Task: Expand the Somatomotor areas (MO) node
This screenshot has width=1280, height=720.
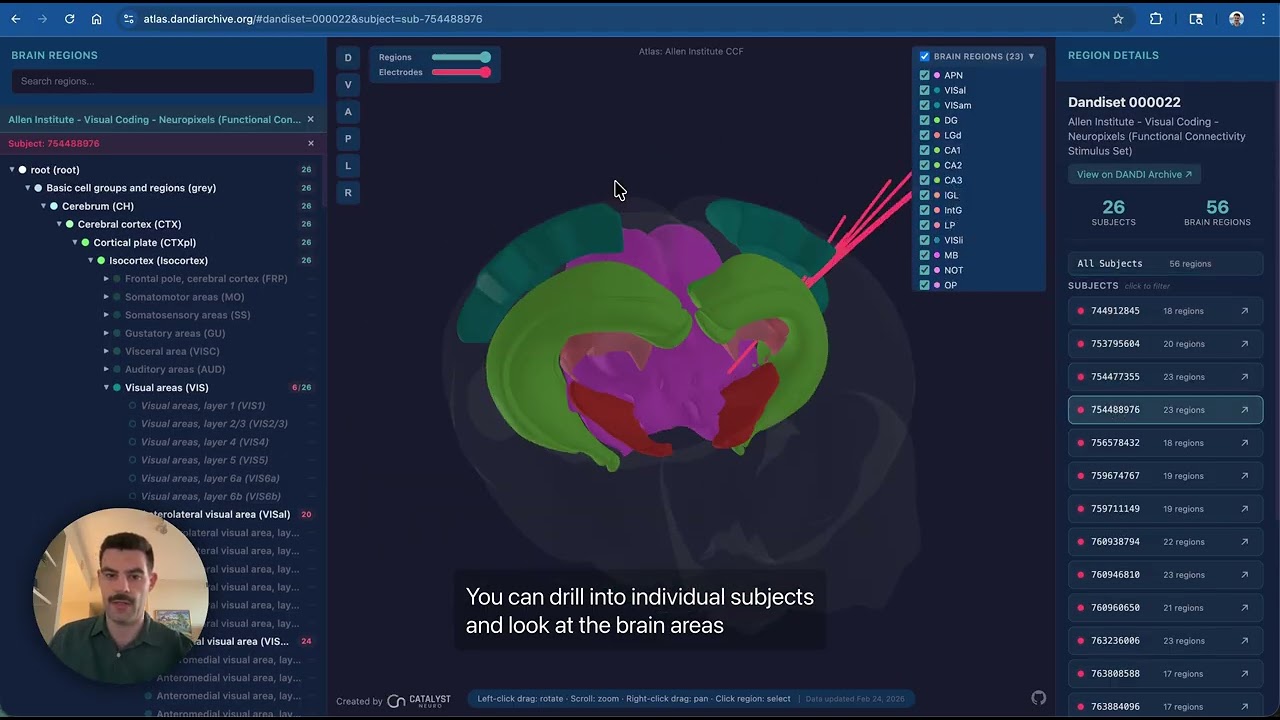Action: pyautogui.click(x=106, y=297)
